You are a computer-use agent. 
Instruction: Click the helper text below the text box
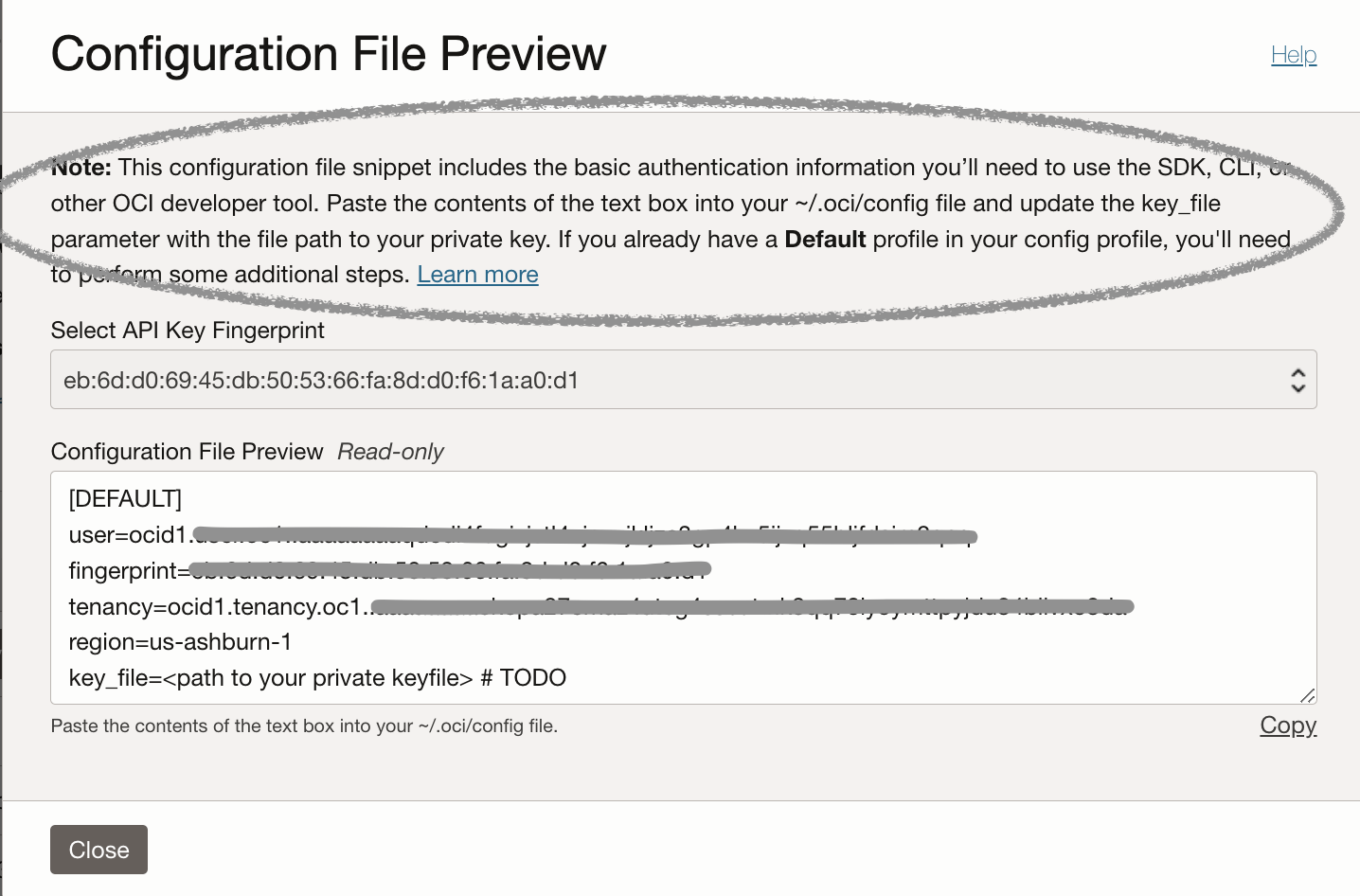[304, 726]
